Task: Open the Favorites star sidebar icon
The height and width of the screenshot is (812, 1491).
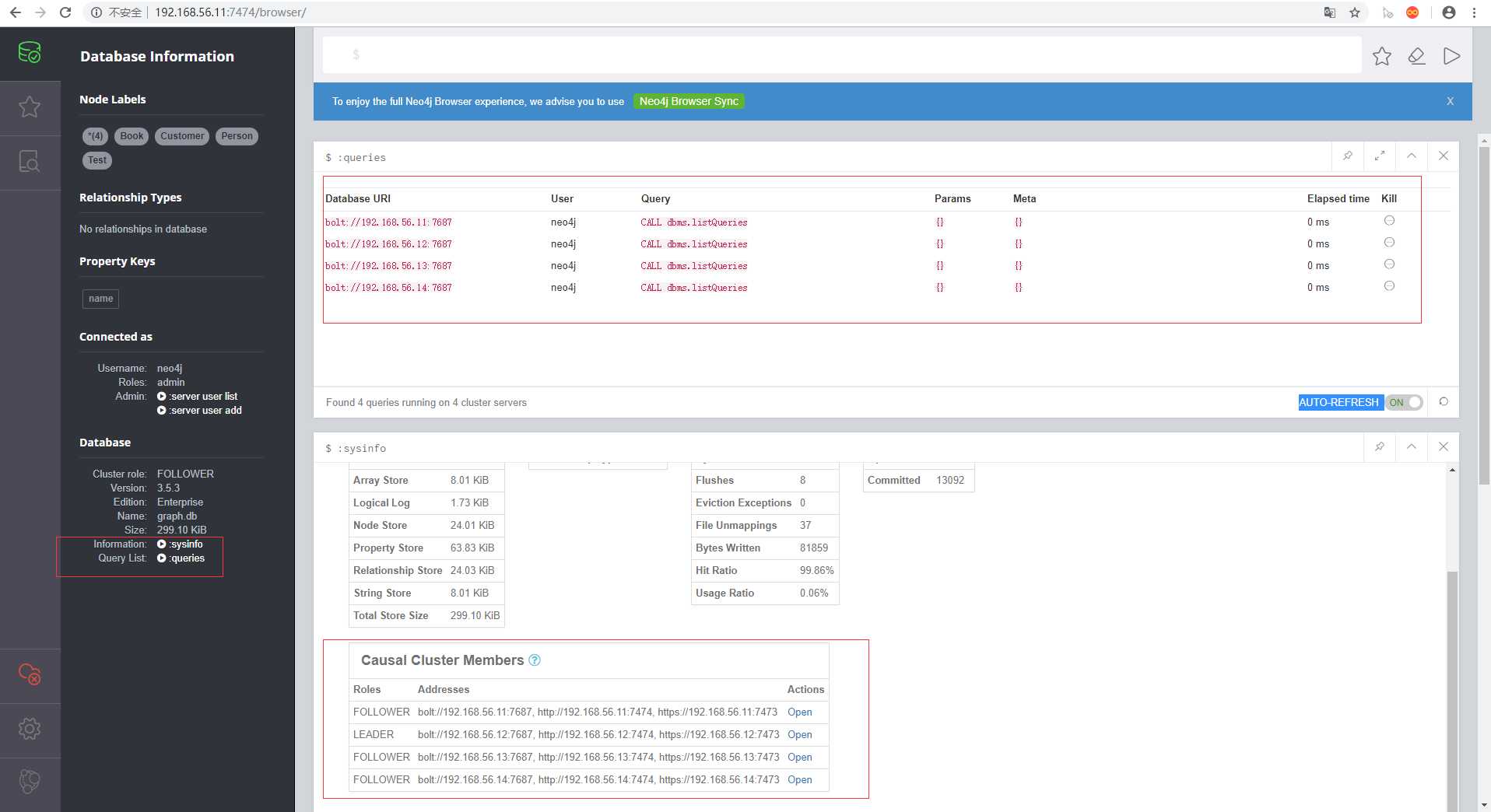Action: tap(30, 107)
